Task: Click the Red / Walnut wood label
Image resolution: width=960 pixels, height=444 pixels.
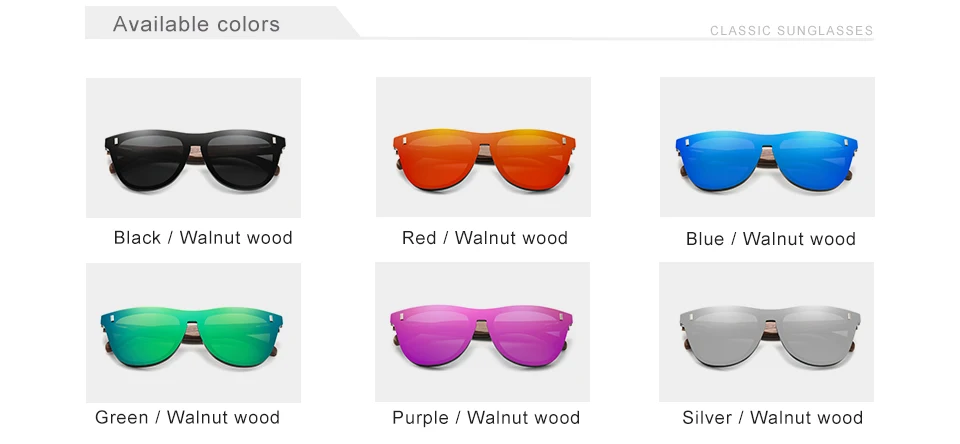Action: [x=485, y=238]
